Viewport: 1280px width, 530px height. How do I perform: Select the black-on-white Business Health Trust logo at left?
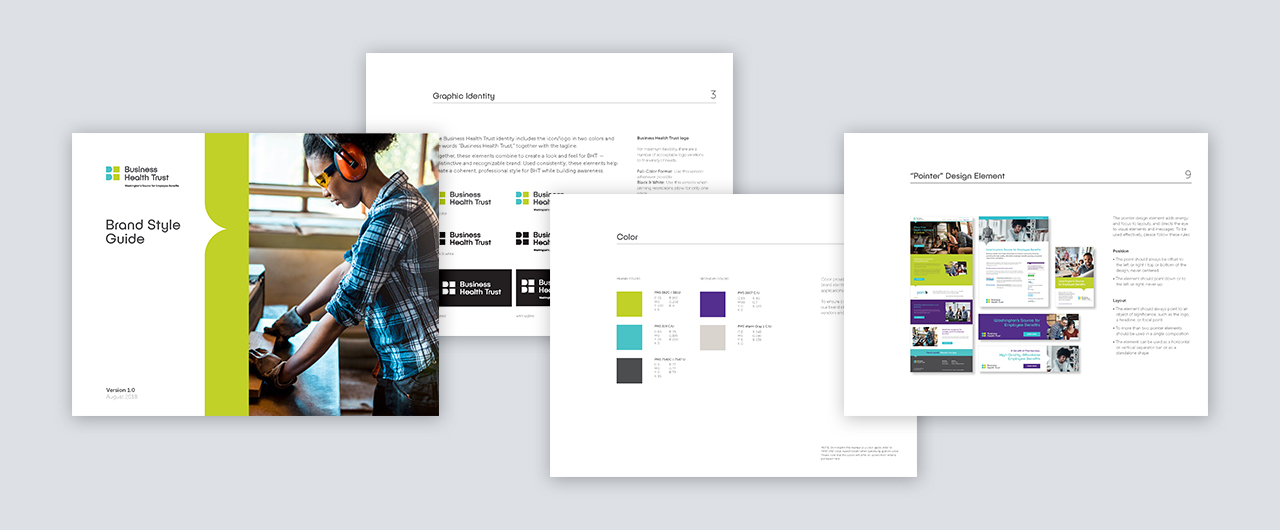pyautogui.click(x=467, y=238)
